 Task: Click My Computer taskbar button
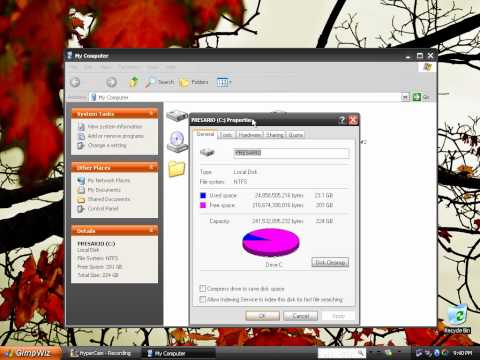179,353
